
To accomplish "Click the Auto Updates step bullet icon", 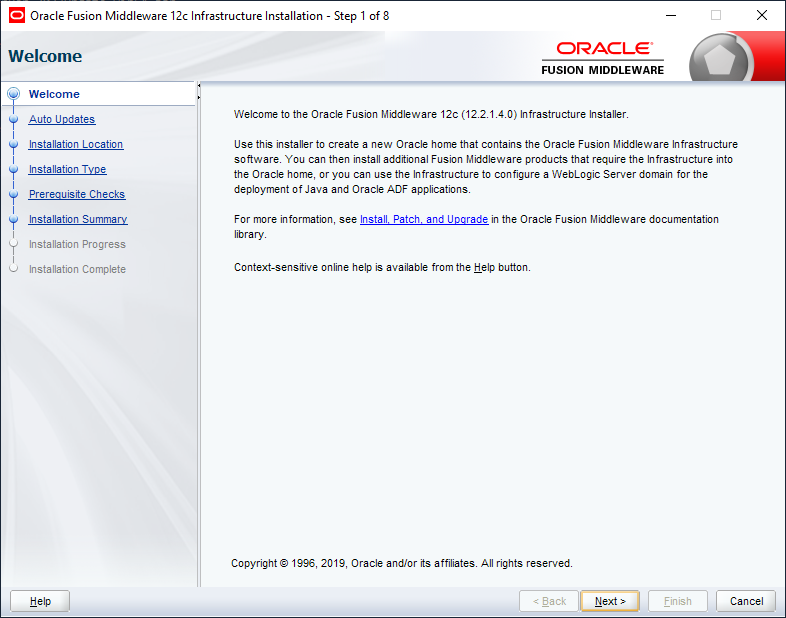I will pyautogui.click(x=14, y=119).
